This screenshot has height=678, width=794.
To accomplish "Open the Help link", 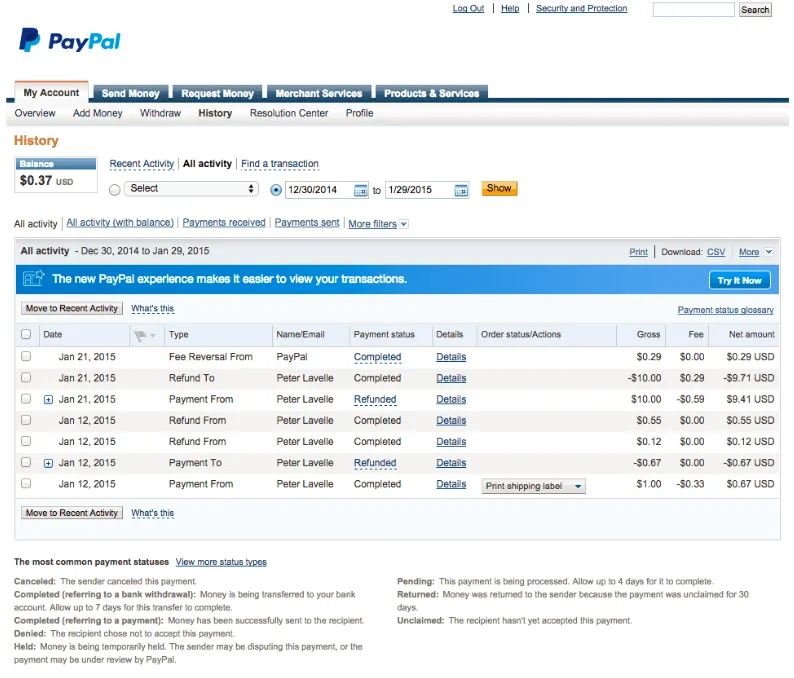I will click(510, 8).
